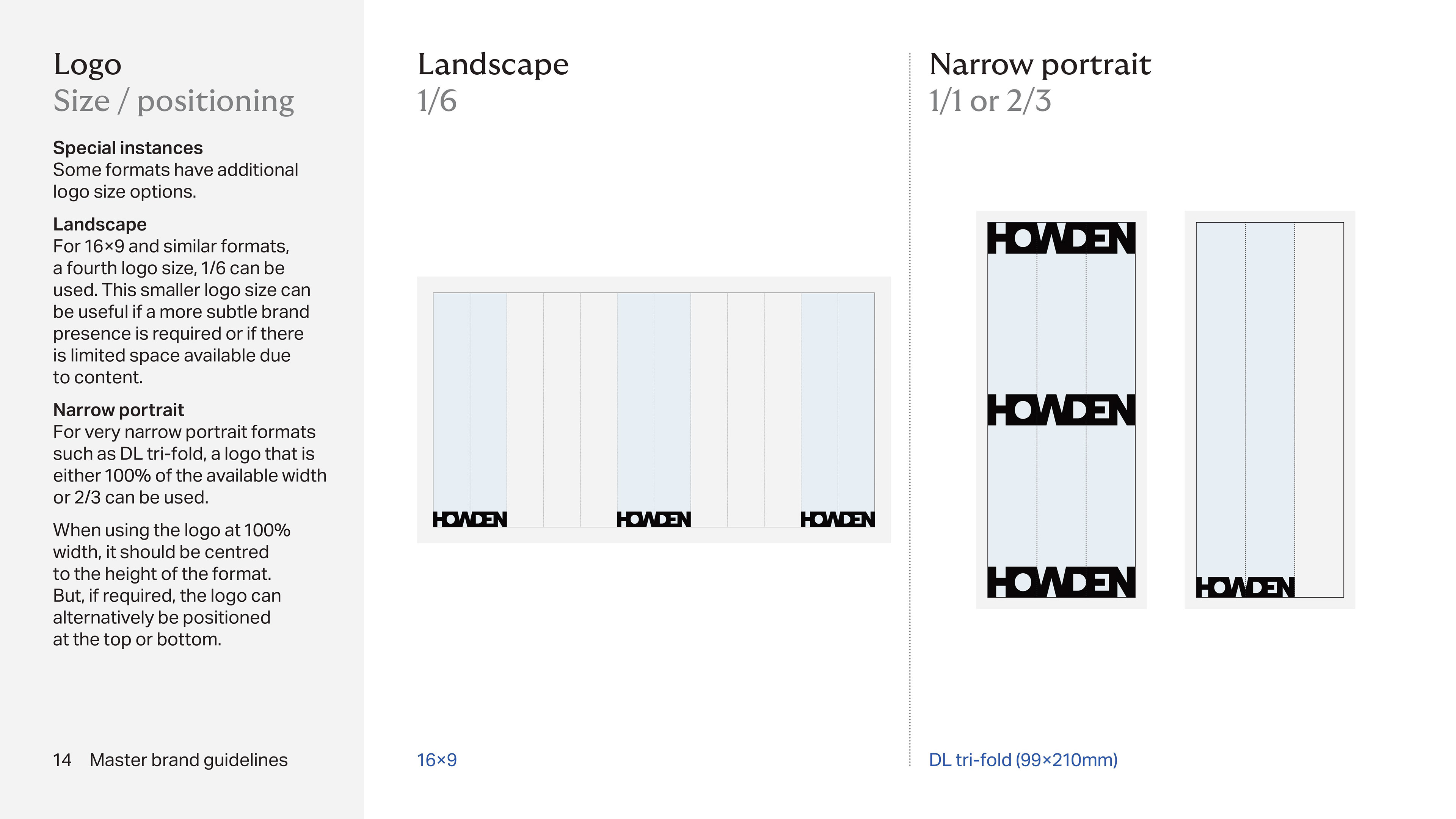Click the 2/3-width HOWDEN logo in the tri-fold diagram

1245,587
